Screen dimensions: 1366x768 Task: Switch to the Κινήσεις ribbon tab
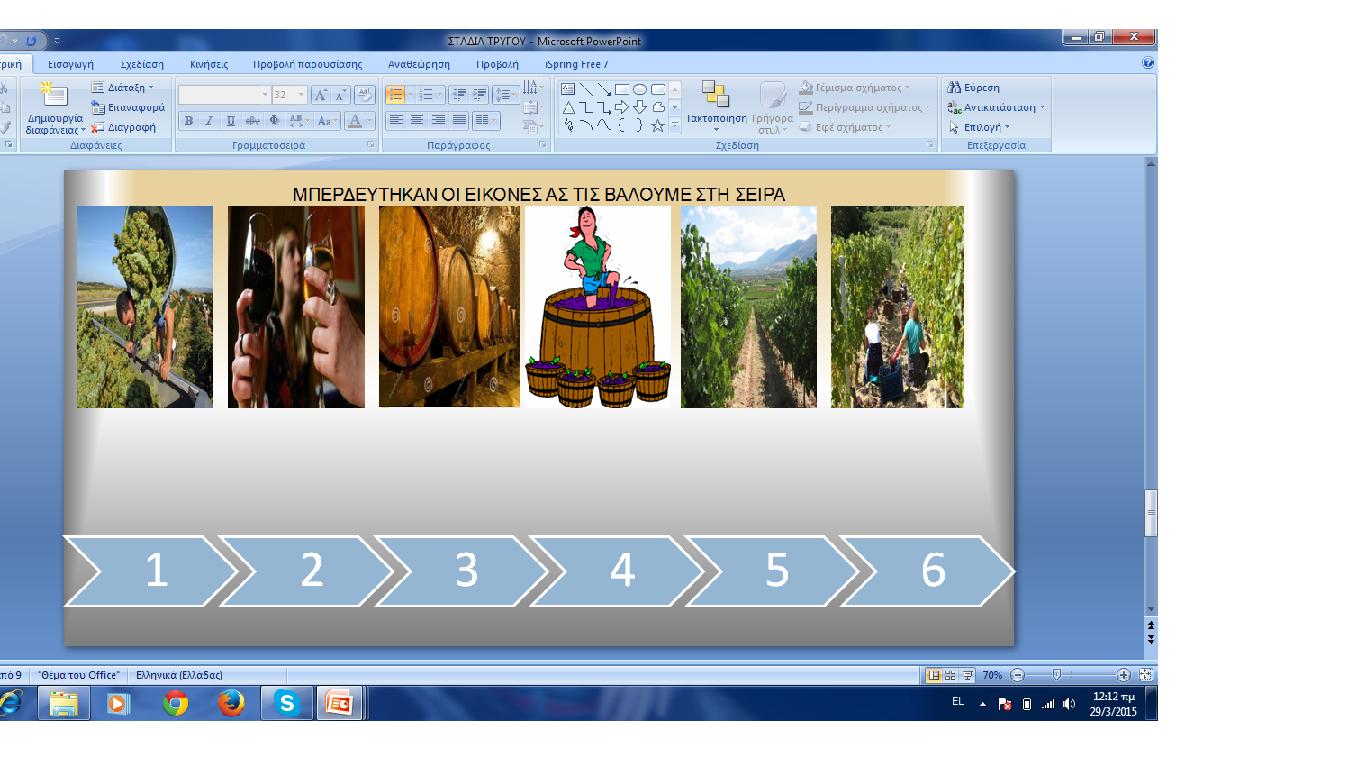[x=209, y=64]
